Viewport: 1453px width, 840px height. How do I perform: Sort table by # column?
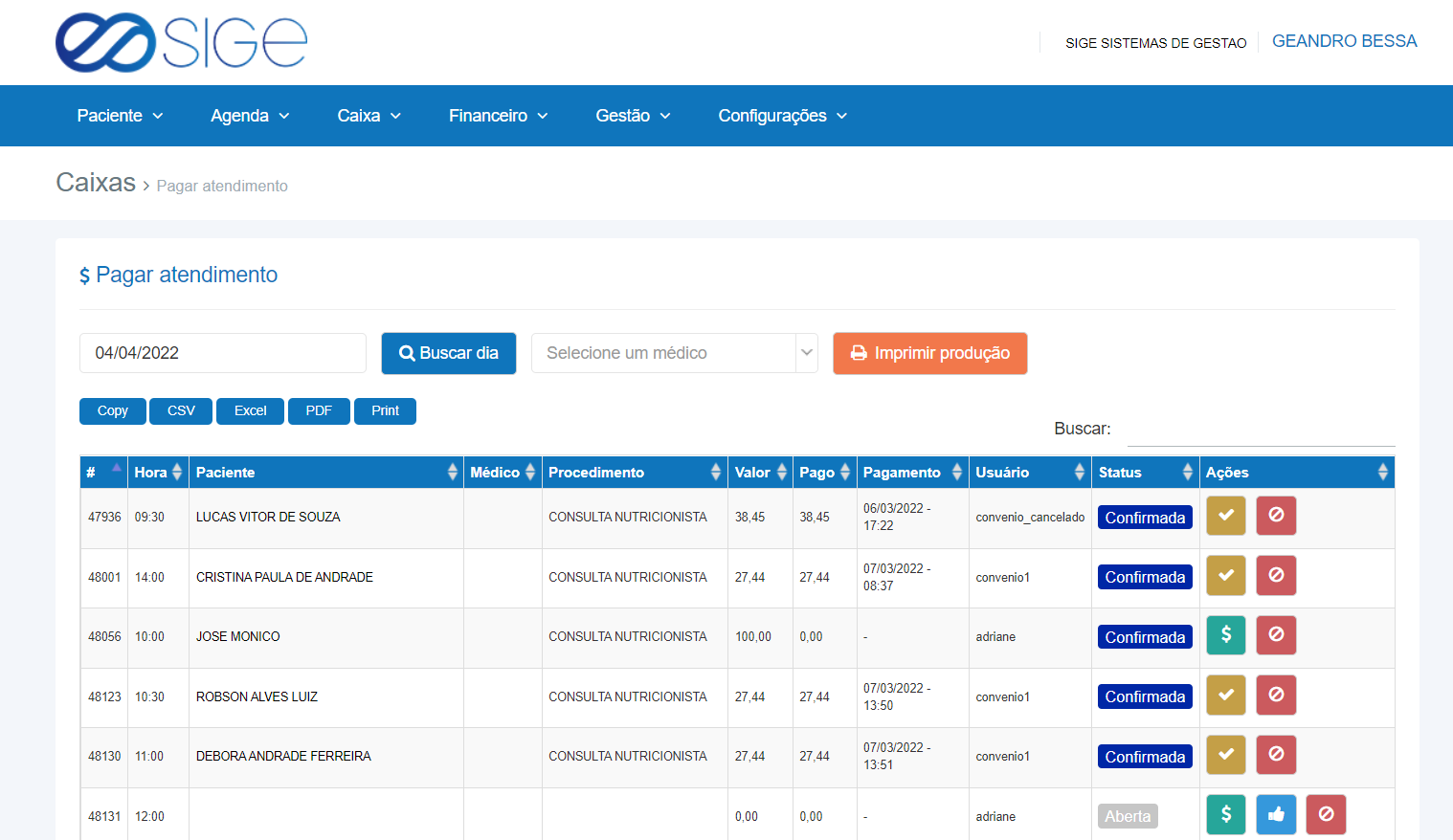coord(104,473)
